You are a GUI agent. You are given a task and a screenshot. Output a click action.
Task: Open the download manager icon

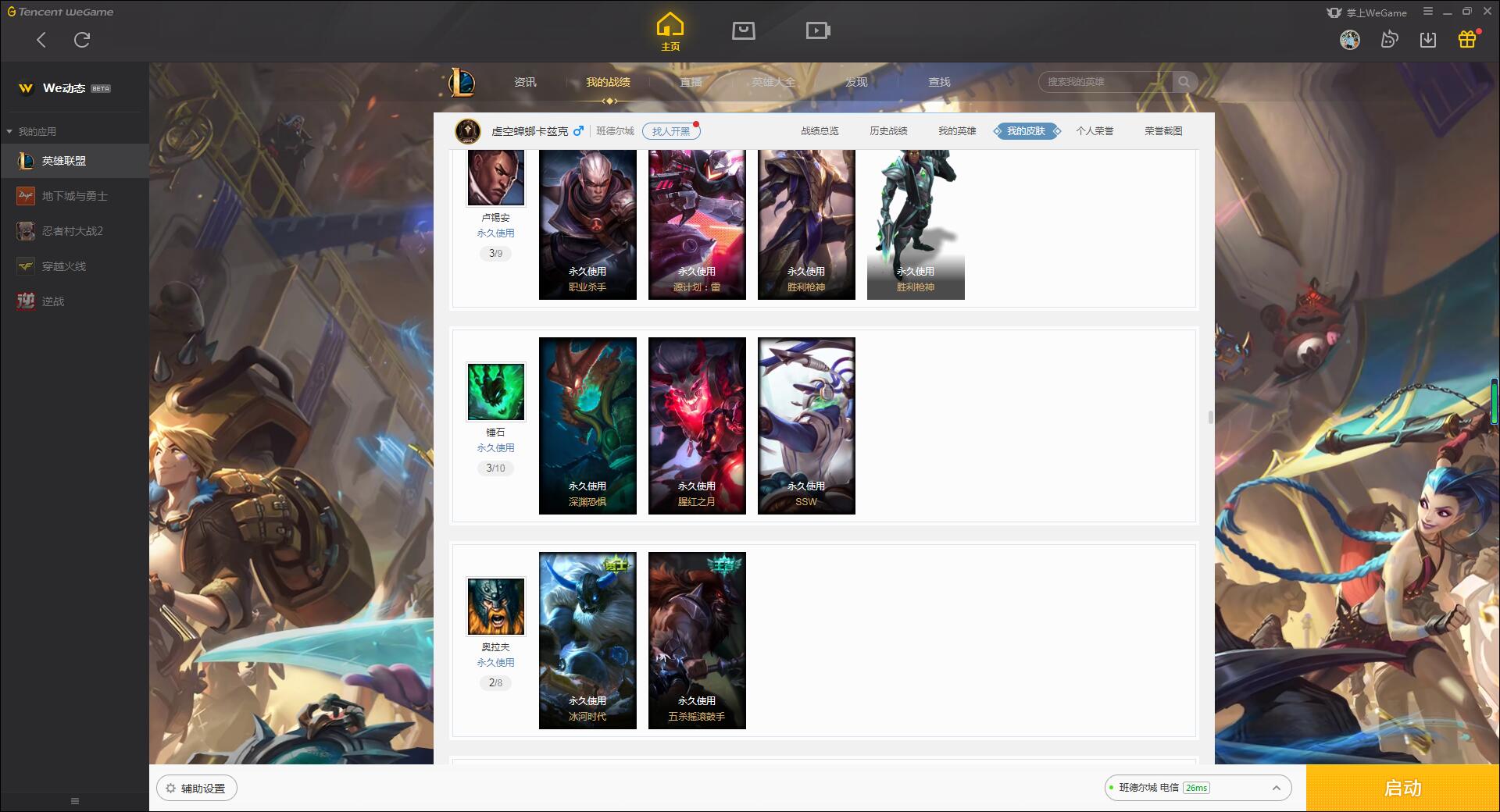click(x=1428, y=40)
